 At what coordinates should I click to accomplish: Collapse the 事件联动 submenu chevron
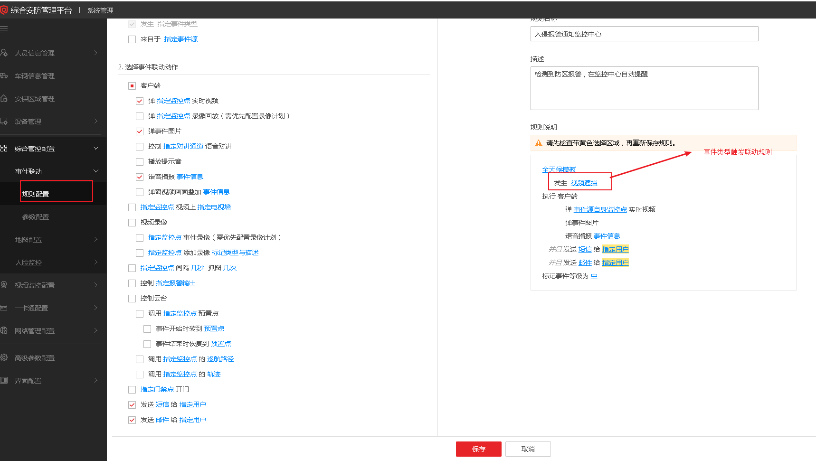click(x=95, y=171)
